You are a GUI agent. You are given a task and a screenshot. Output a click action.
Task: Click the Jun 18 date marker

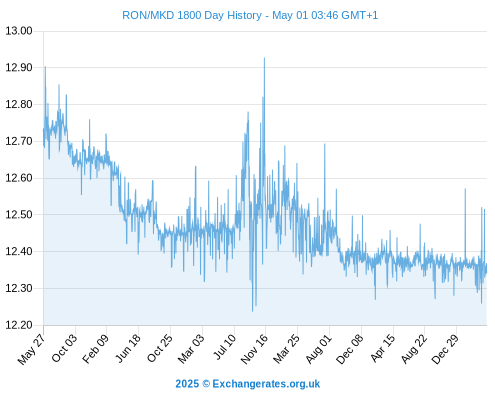[127, 348]
